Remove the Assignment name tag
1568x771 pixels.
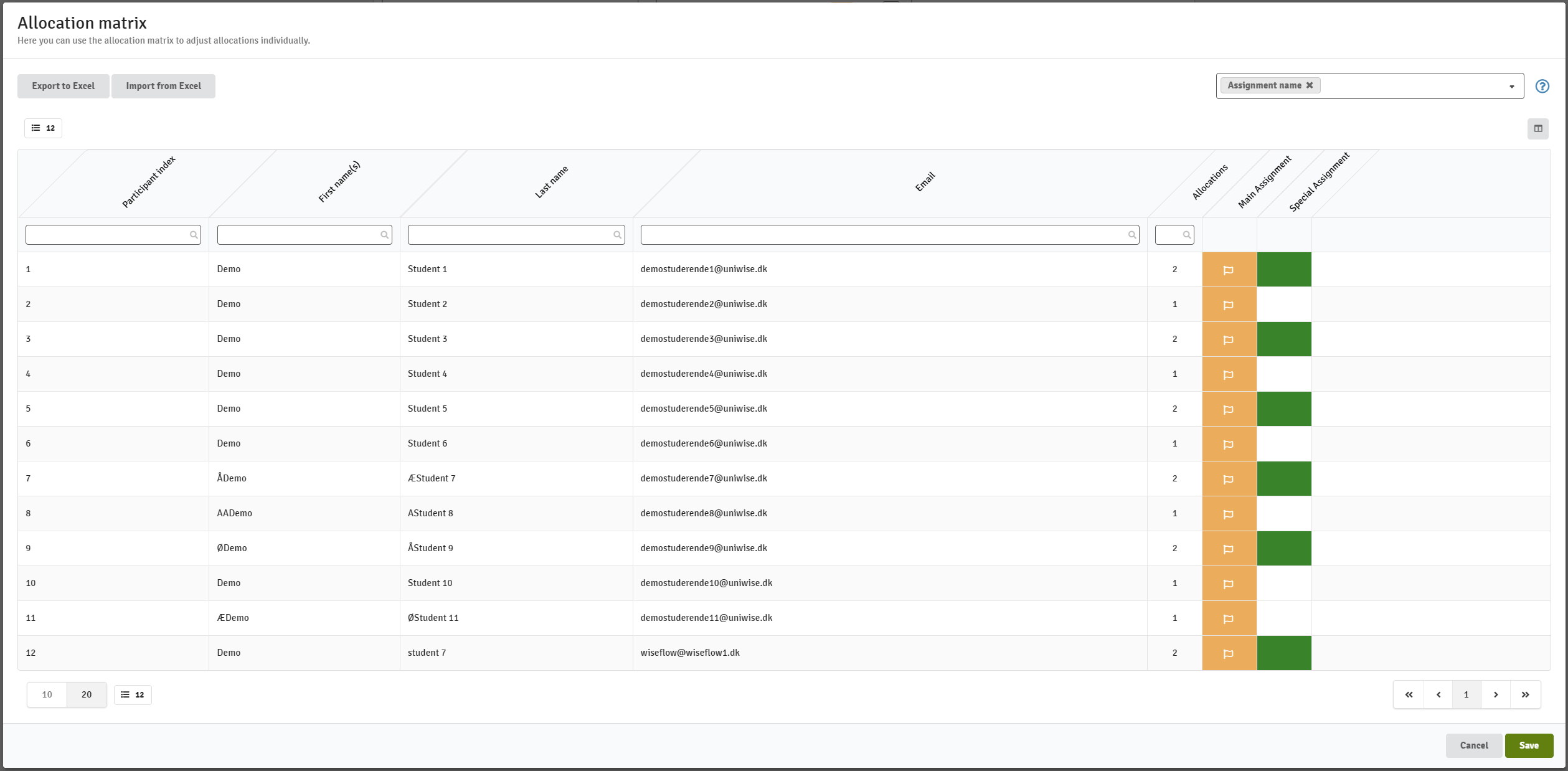1310,85
